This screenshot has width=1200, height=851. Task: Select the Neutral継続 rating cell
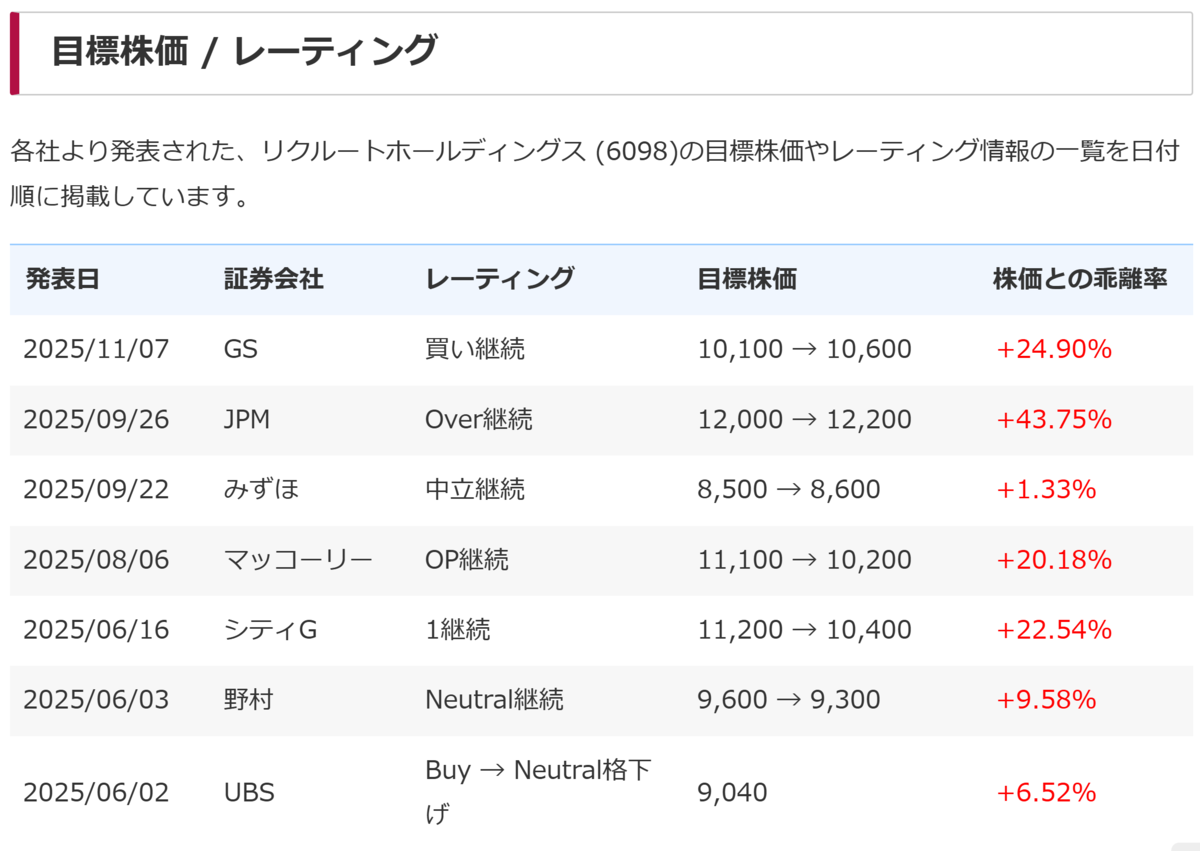[494, 699]
